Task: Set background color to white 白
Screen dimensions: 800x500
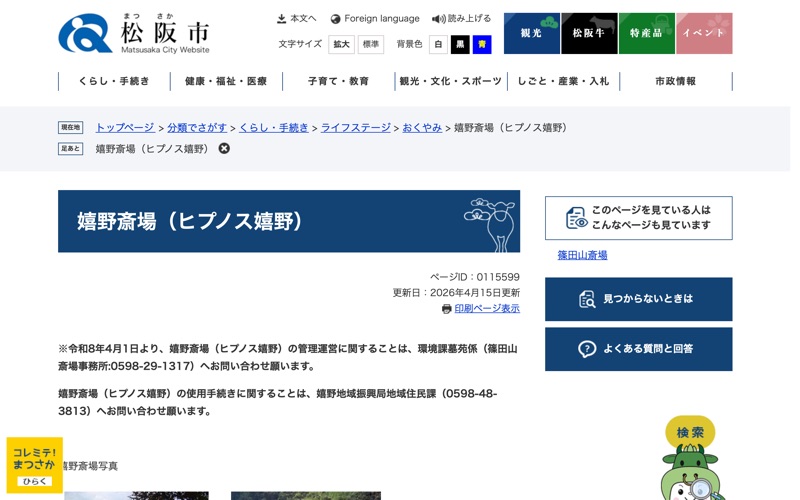Action: coord(438,44)
